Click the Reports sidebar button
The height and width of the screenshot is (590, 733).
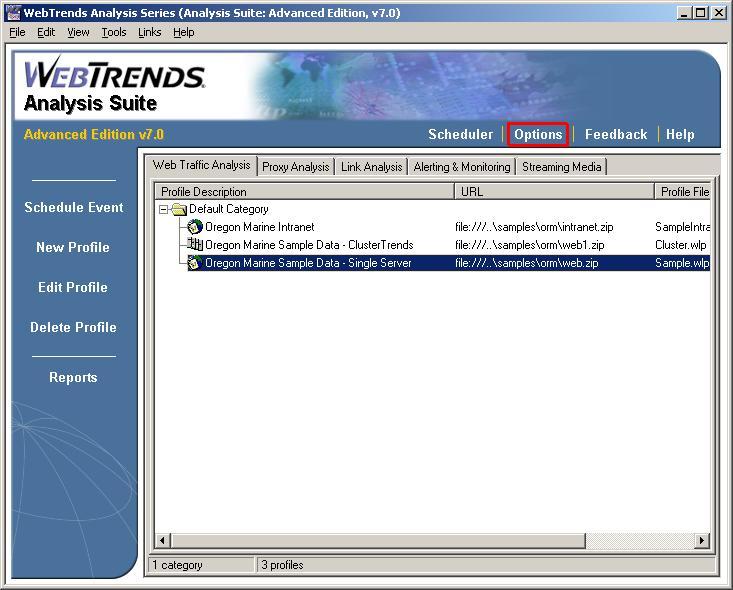[x=73, y=377]
